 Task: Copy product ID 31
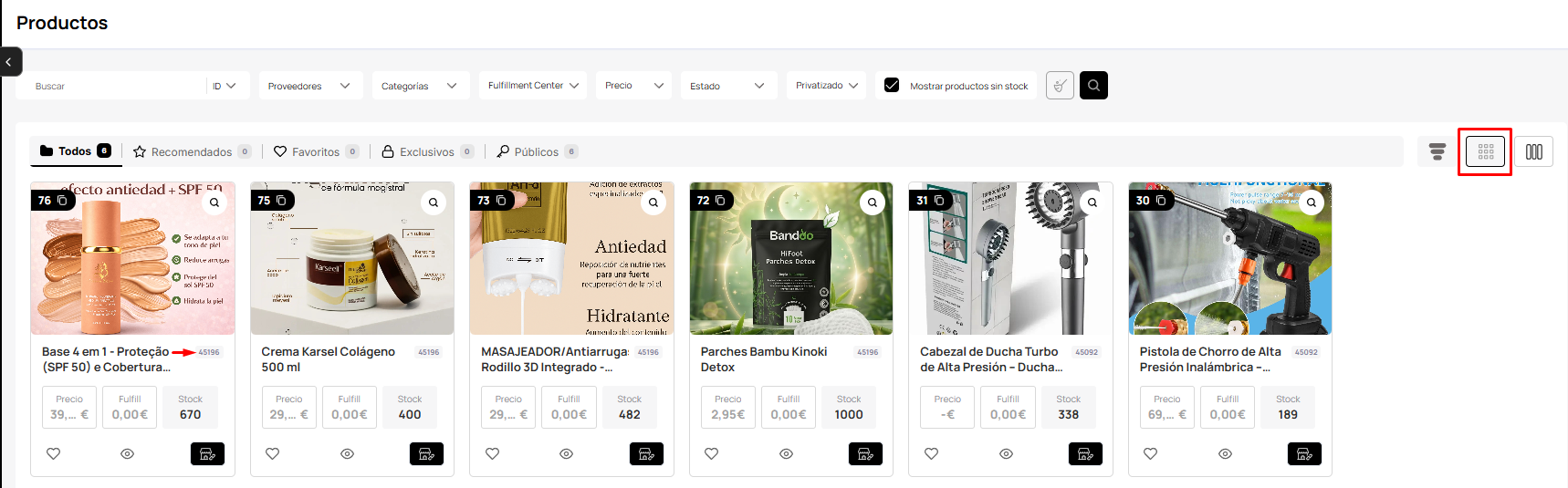tap(939, 200)
